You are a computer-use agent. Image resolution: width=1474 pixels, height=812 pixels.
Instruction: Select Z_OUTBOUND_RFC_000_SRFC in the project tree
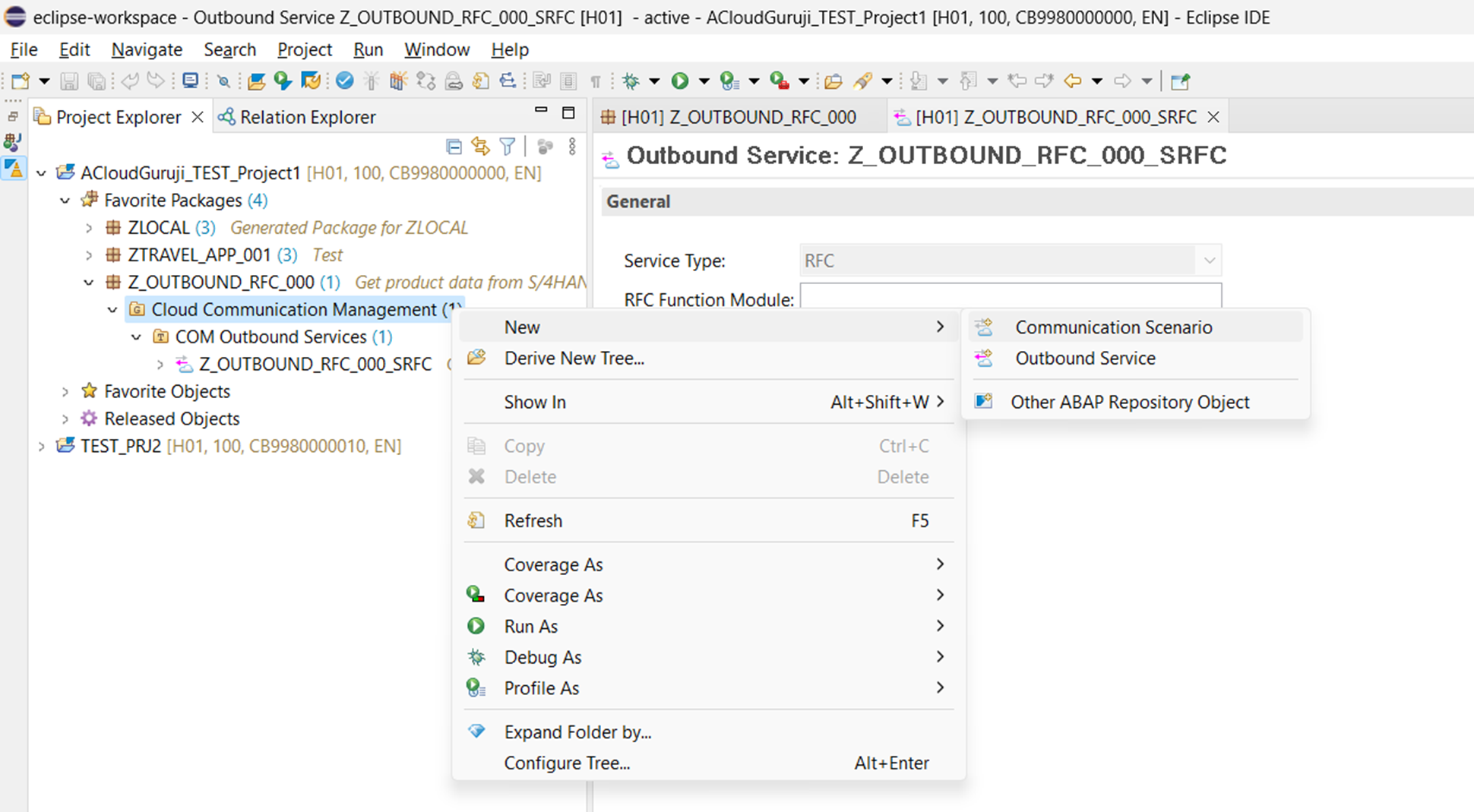click(315, 365)
